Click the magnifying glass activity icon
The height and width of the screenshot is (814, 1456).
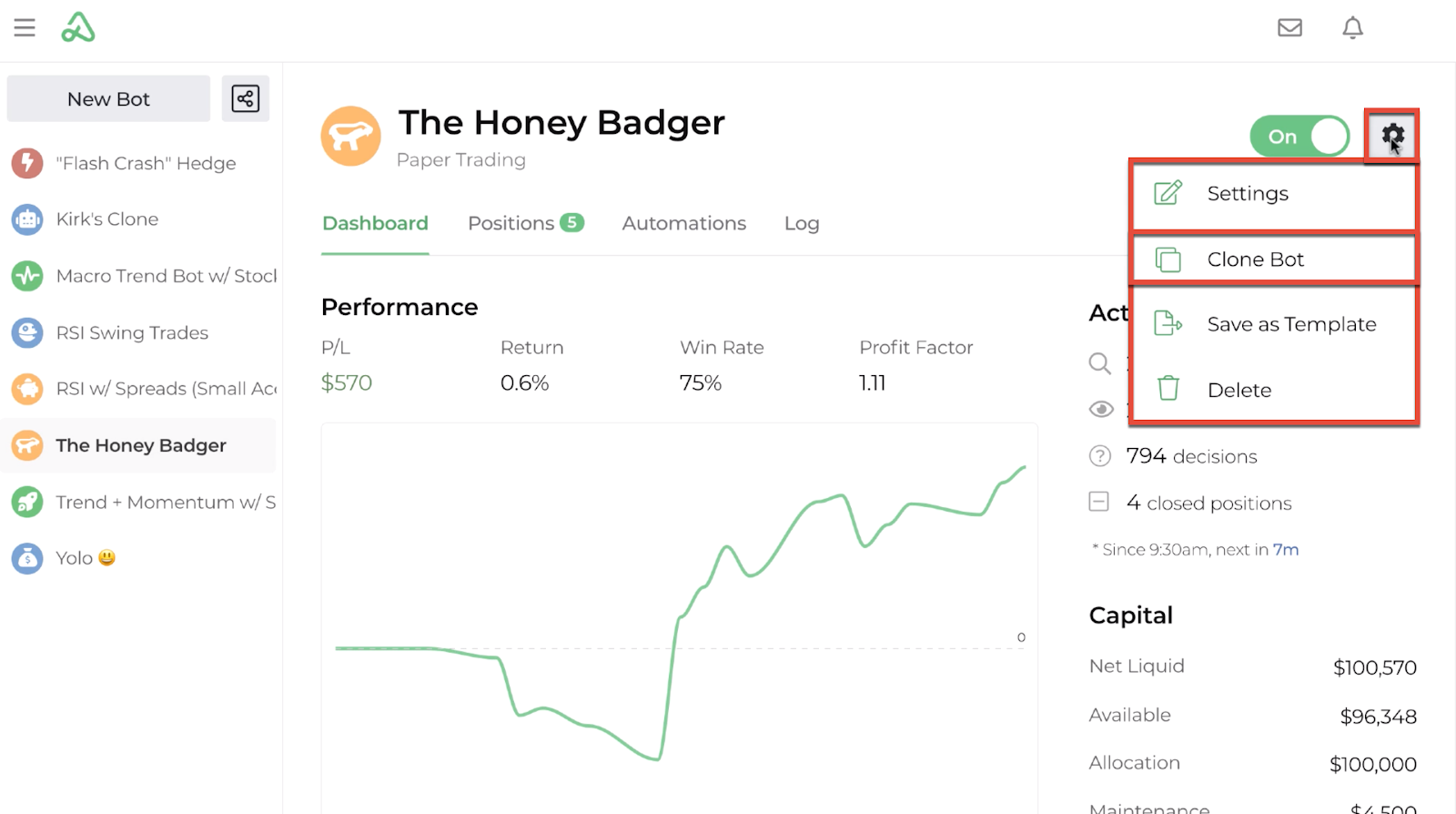[x=1100, y=363]
